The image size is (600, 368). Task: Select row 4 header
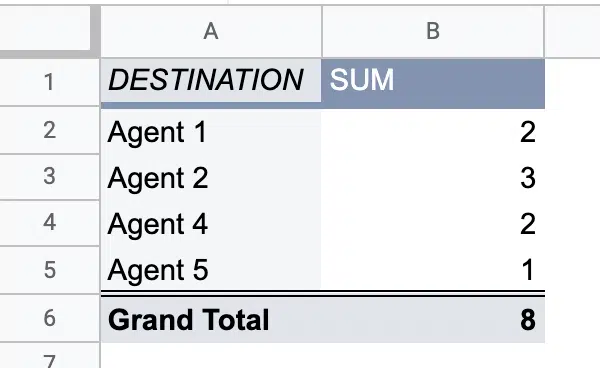(49, 223)
